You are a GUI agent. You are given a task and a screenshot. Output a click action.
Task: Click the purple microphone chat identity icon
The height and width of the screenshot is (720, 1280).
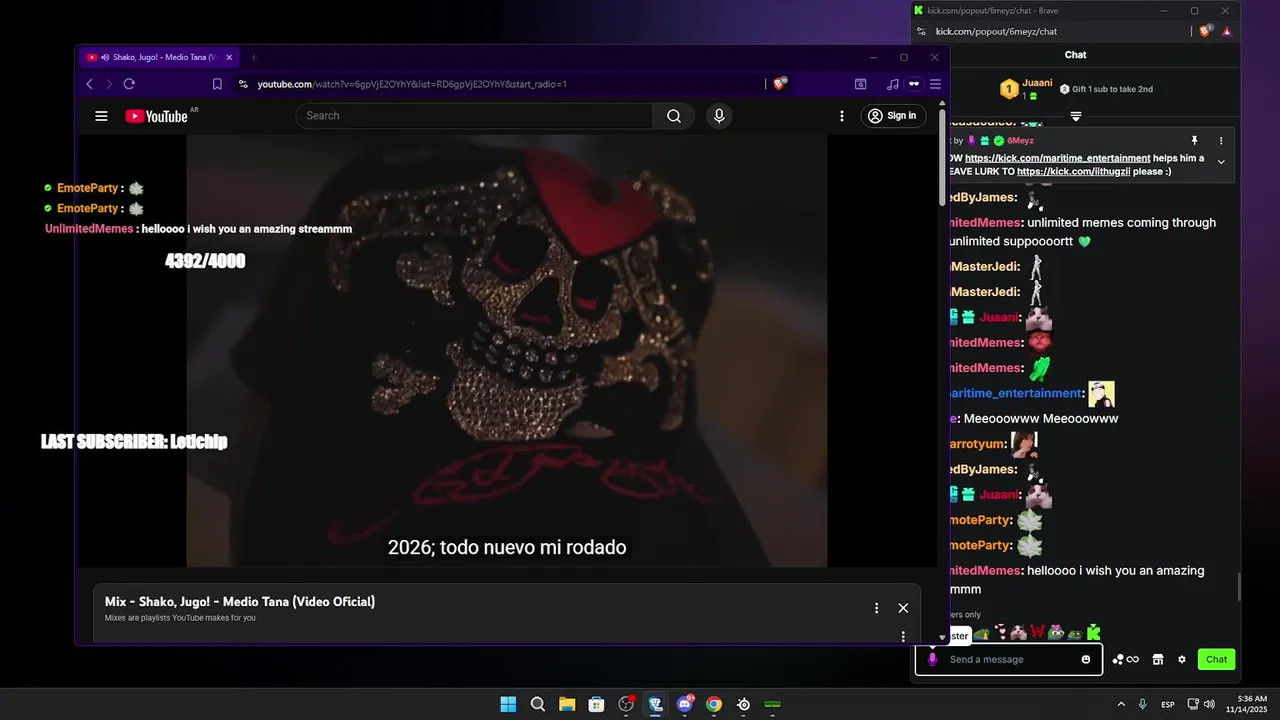pyautogui.click(x=933, y=659)
